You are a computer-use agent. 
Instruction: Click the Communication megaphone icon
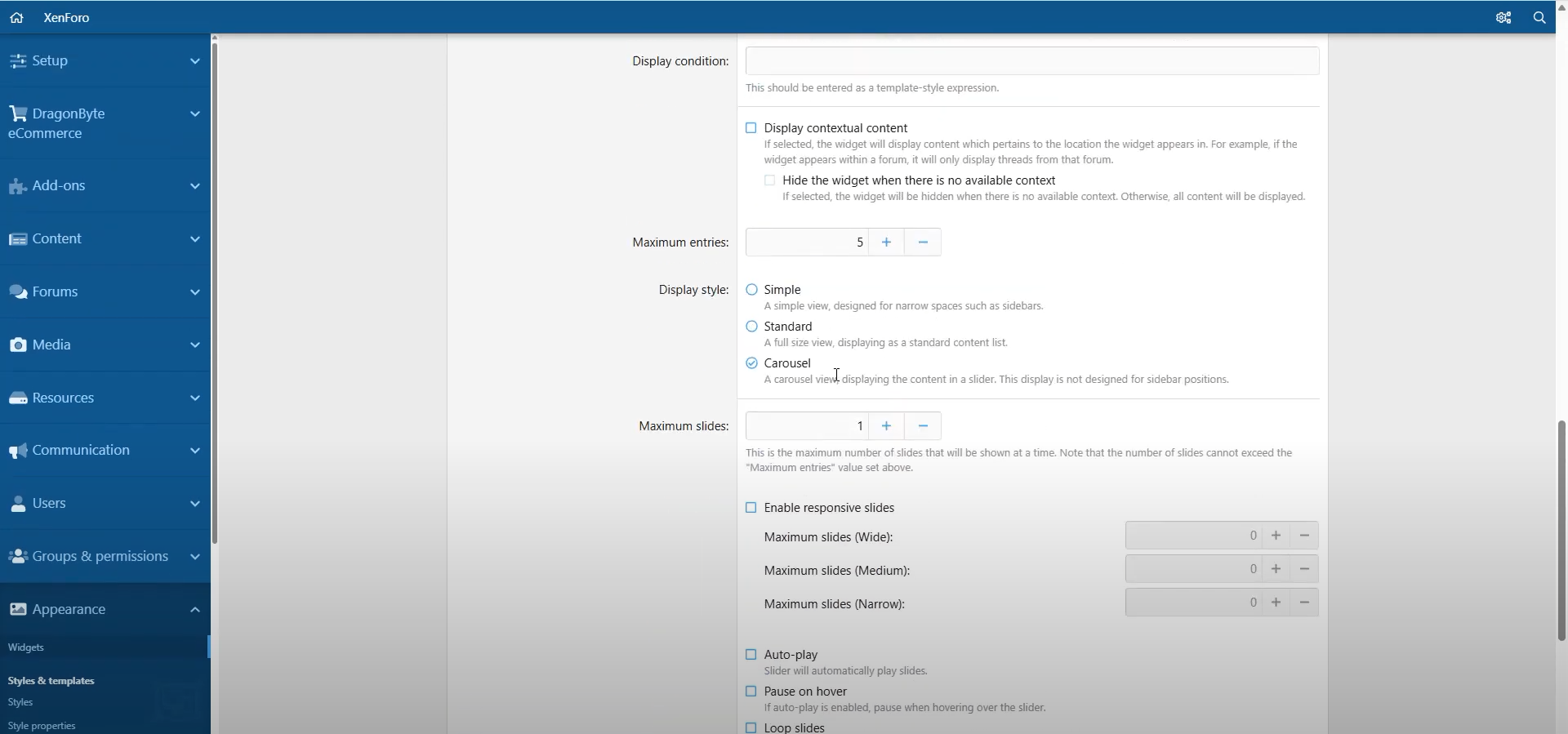point(17,451)
